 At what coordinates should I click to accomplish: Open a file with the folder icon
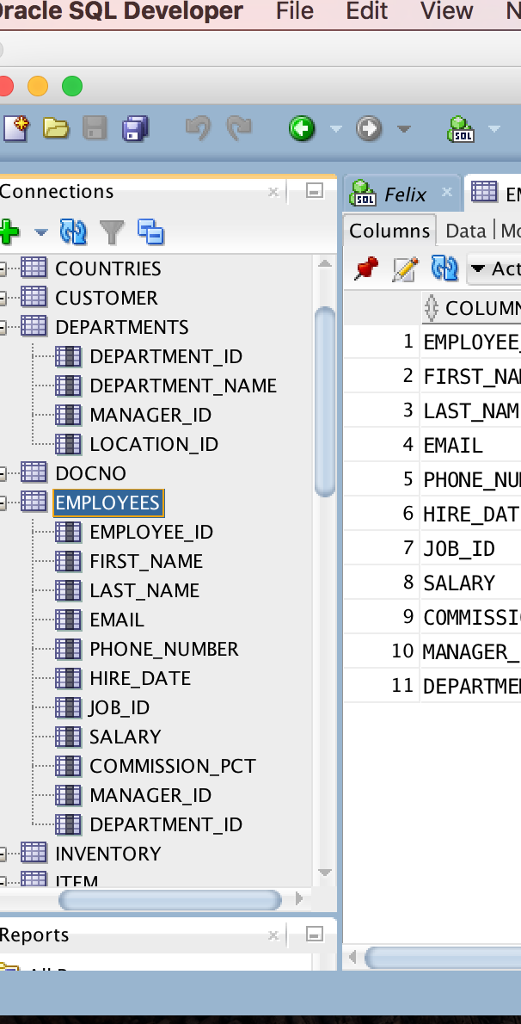pos(56,129)
